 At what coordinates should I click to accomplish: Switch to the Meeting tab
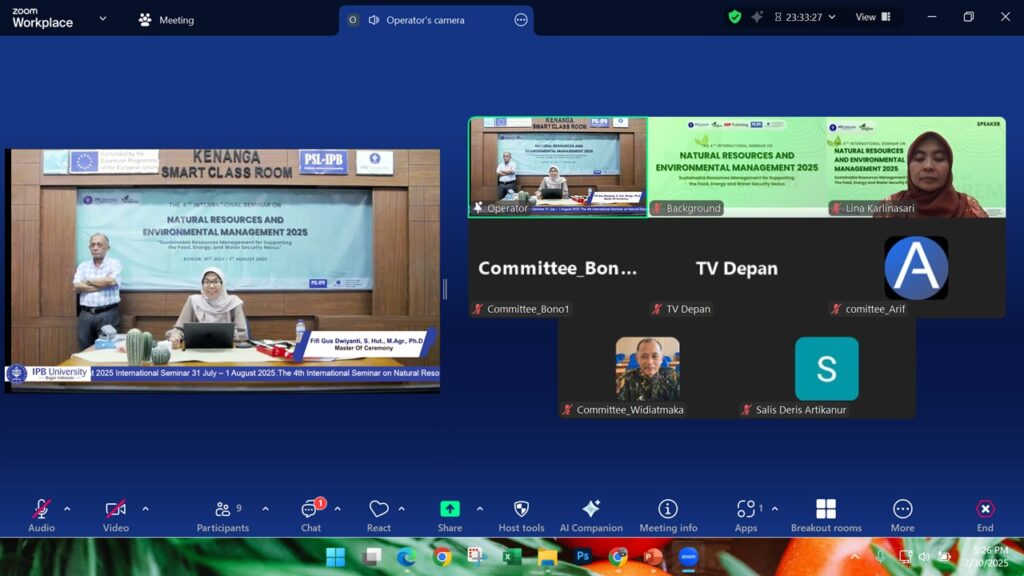pyautogui.click(x=166, y=20)
